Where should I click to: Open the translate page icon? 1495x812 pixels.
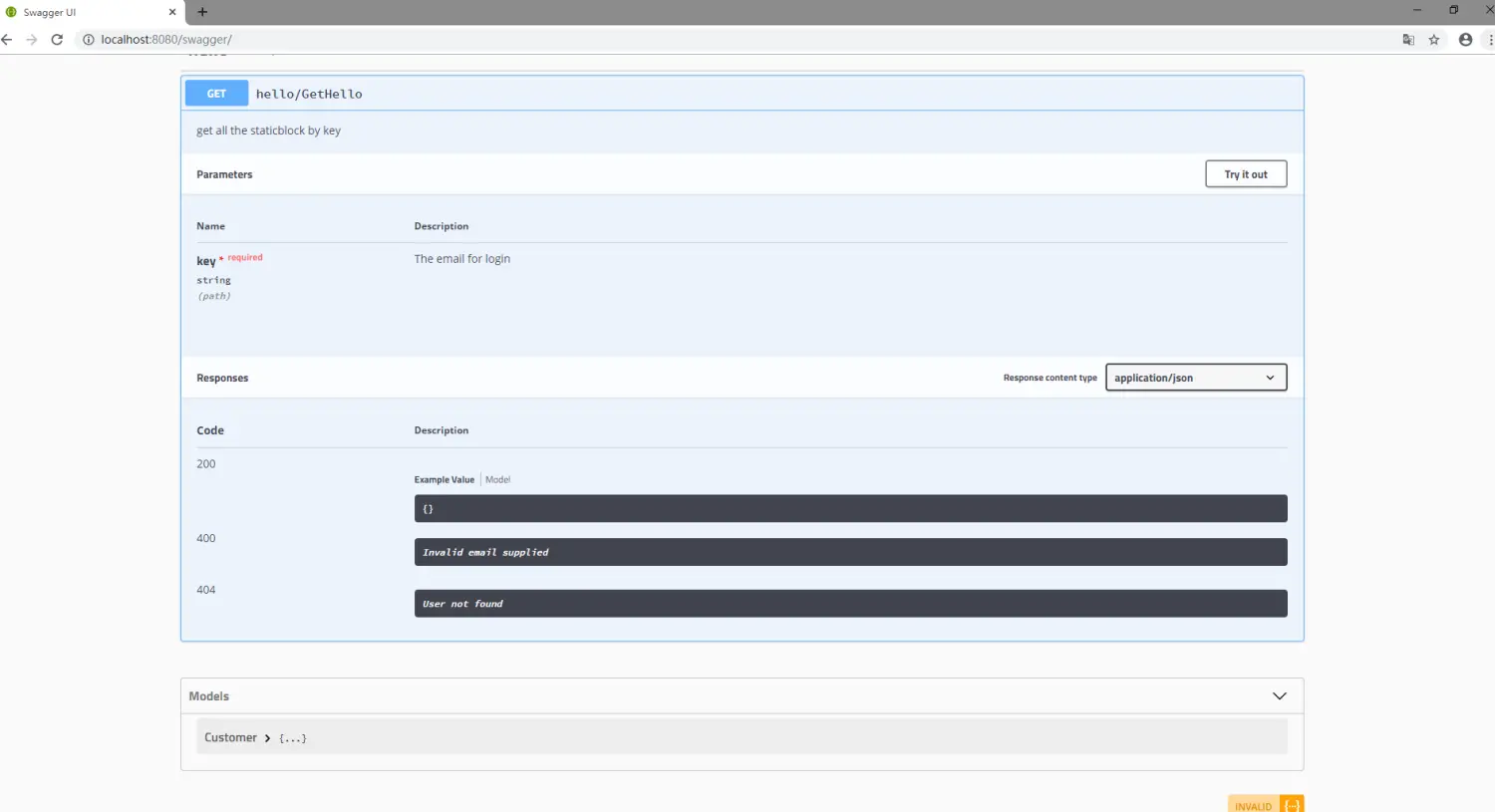(x=1408, y=40)
